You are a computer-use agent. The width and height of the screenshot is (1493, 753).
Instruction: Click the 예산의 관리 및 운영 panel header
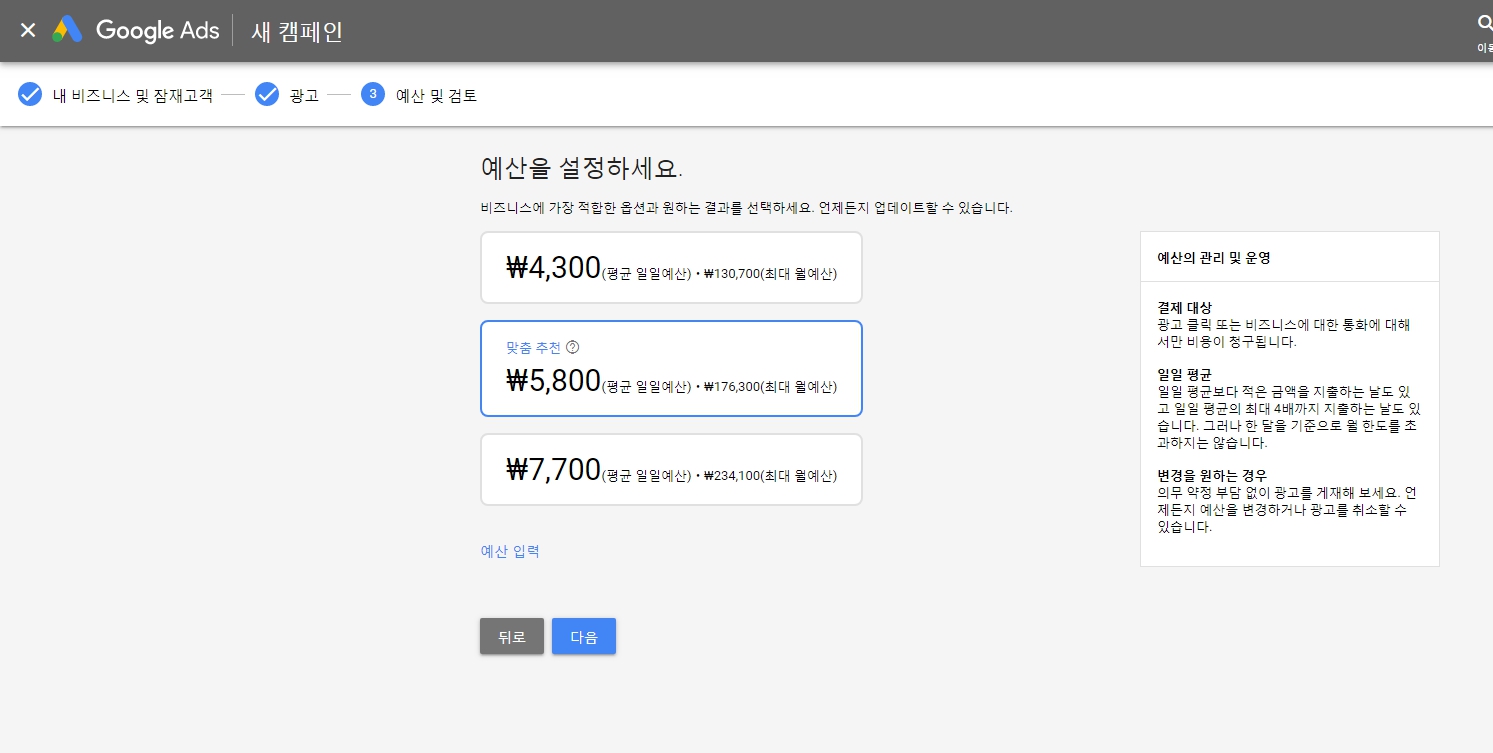click(1213, 258)
